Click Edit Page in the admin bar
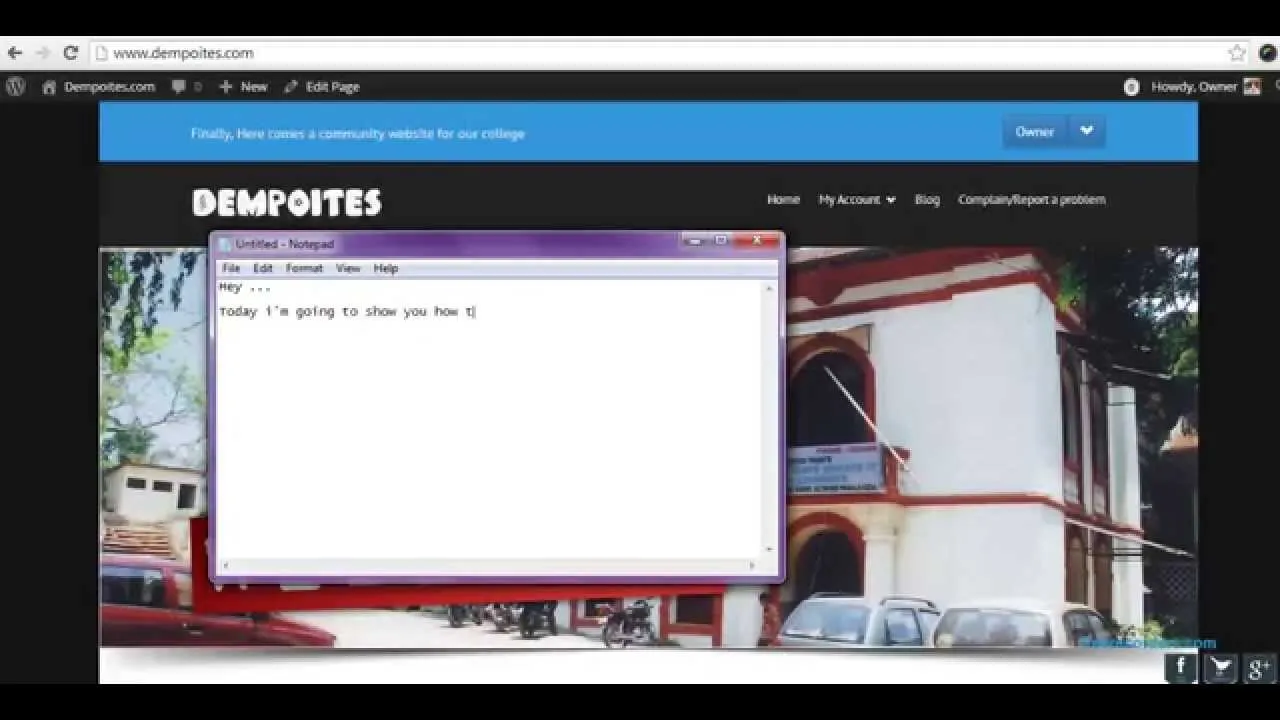The image size is (1280, 720). click(321, 87)
